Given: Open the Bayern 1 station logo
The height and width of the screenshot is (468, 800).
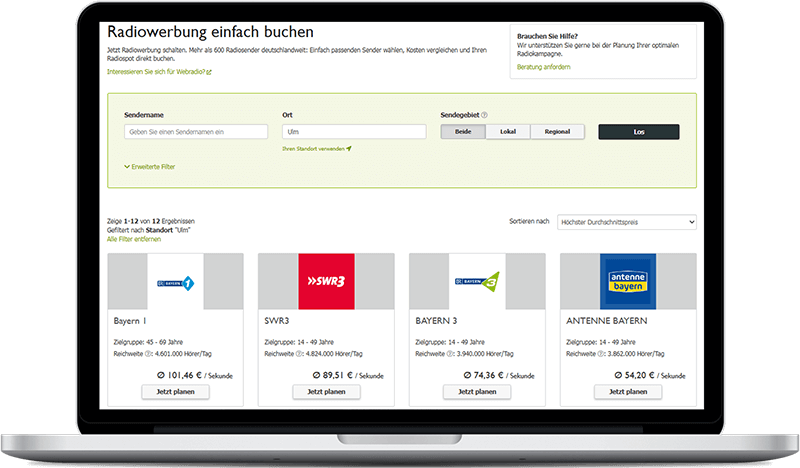Looking at the screenshot, I should click(176, 282).
